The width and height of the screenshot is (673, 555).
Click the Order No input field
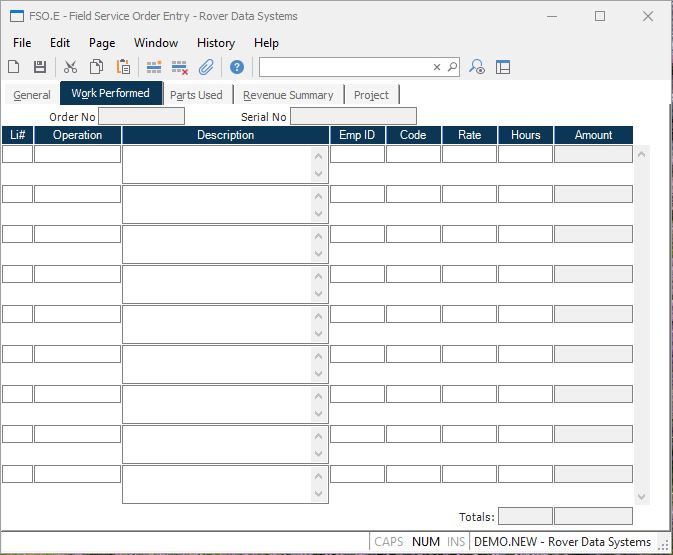[x=141, y=117]
